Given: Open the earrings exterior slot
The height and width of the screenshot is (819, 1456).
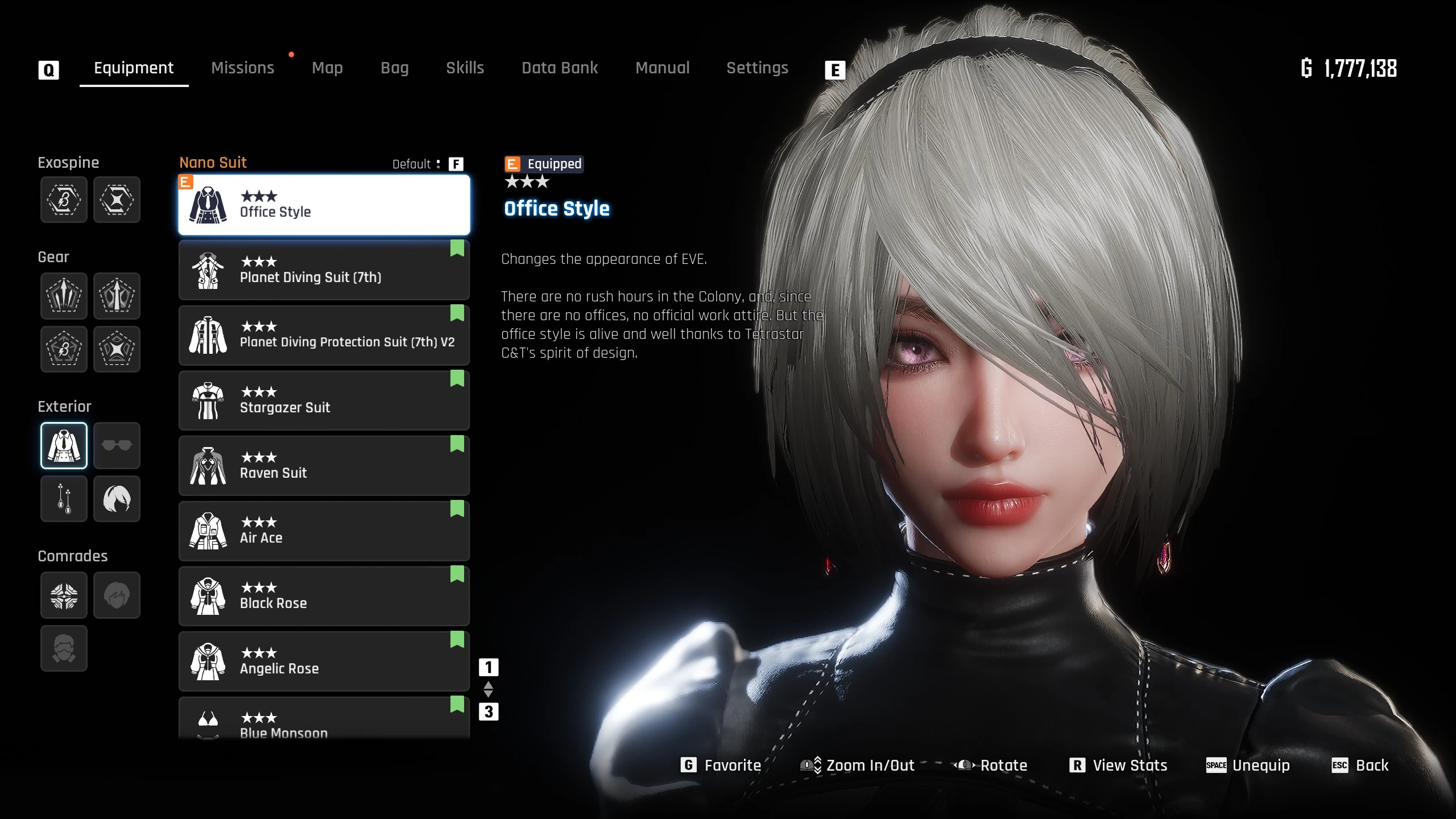Looking at the screenshot, I should [64, 499].
